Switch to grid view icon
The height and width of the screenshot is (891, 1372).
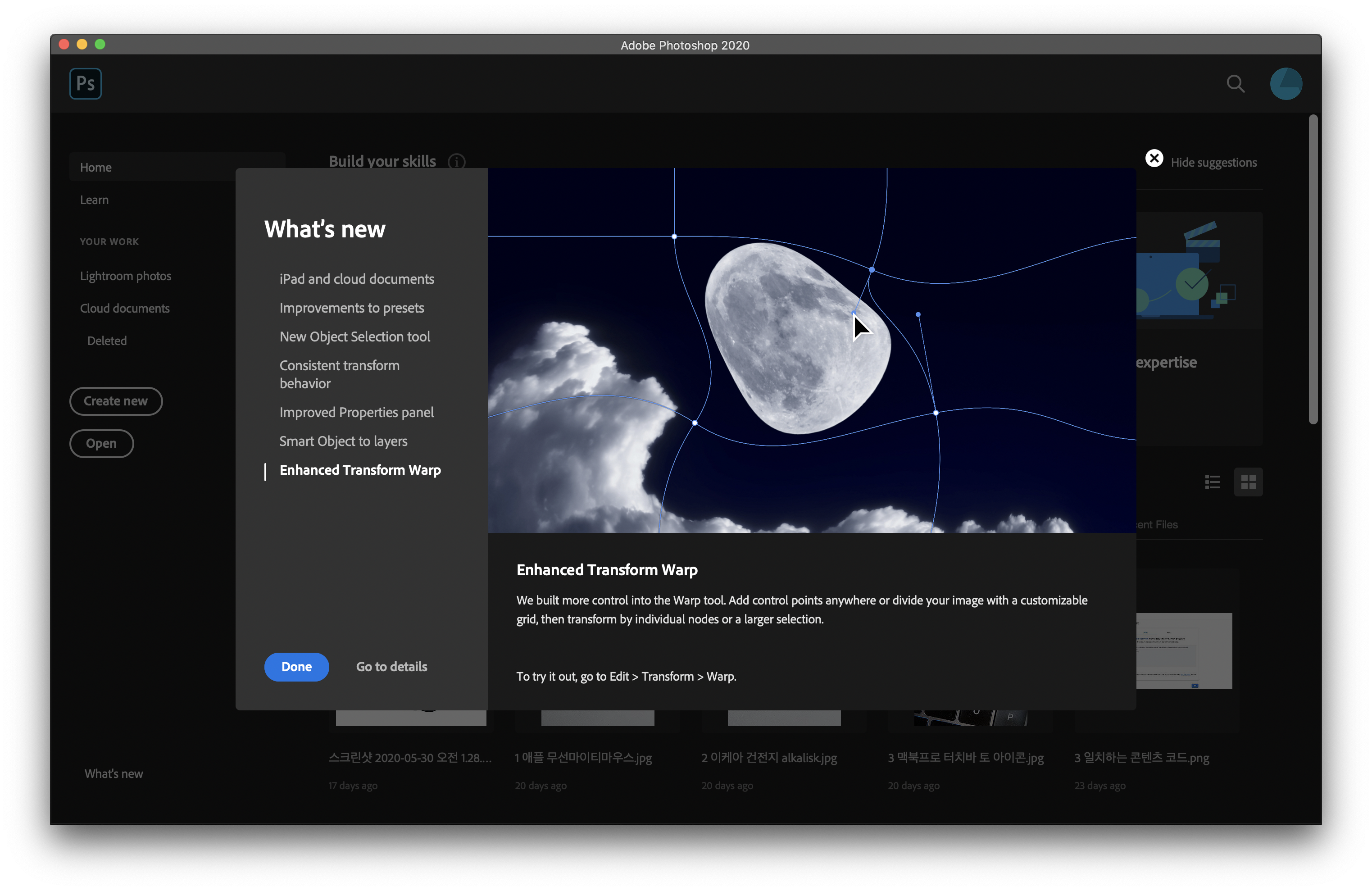click(1248, 482)
